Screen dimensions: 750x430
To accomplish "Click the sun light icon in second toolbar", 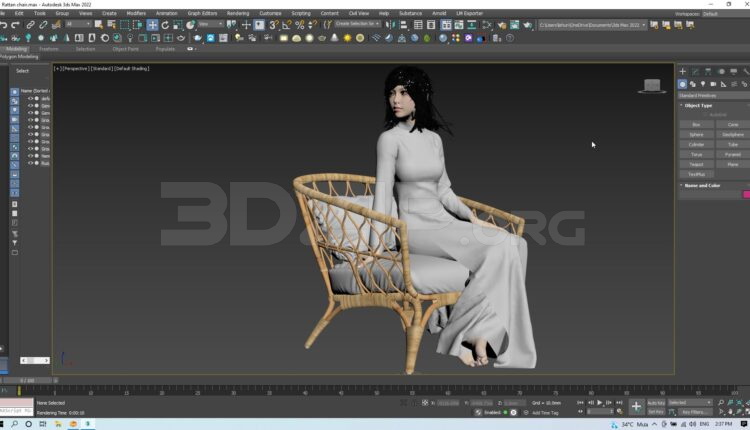I will click(x=347, y=38).
